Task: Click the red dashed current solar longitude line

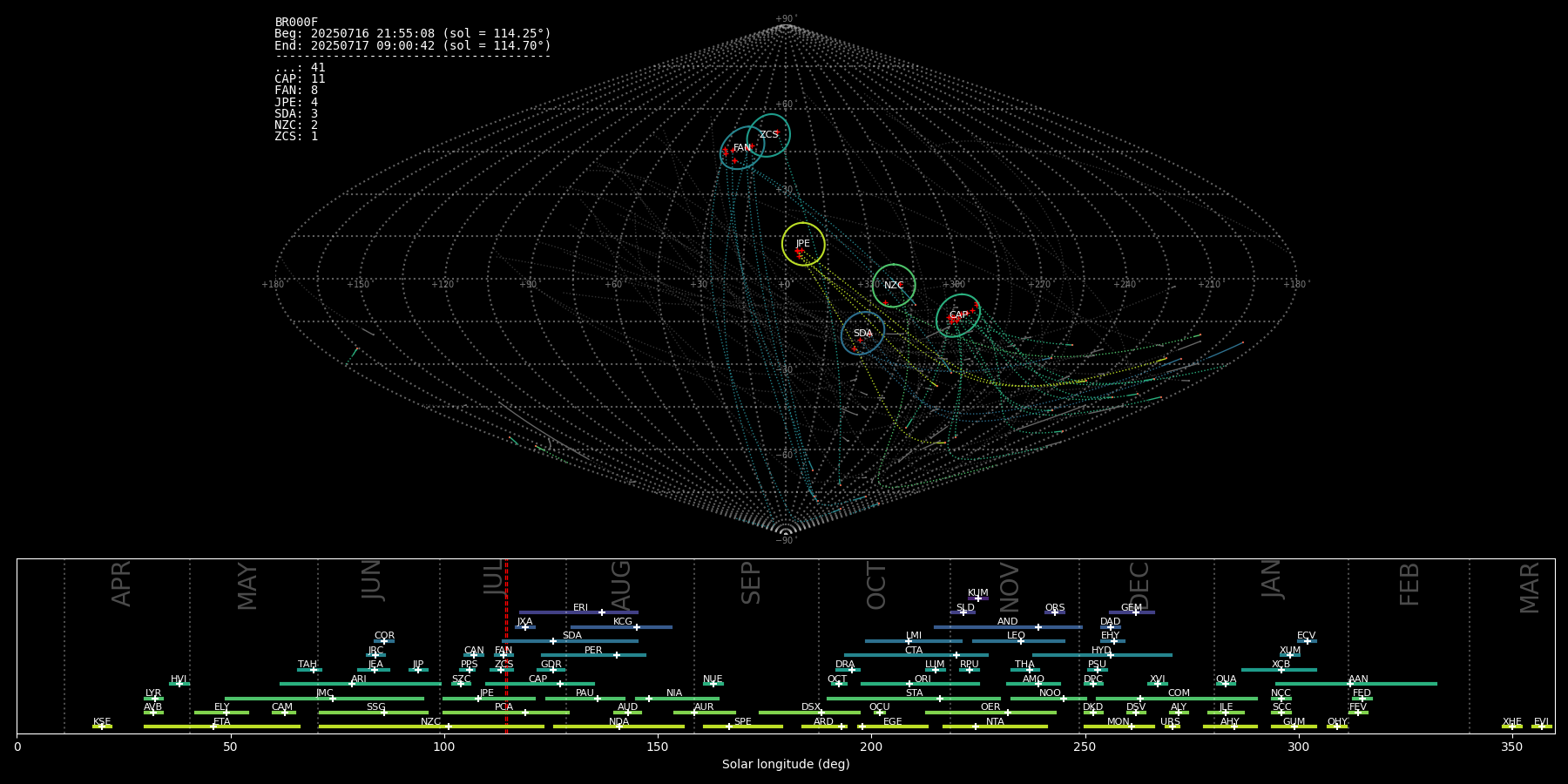Action: coord(506,645)
